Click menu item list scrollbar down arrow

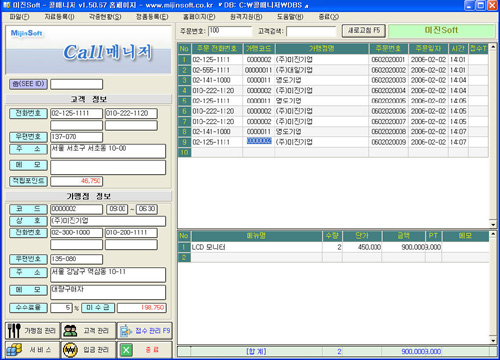click(x=493, y=340)
